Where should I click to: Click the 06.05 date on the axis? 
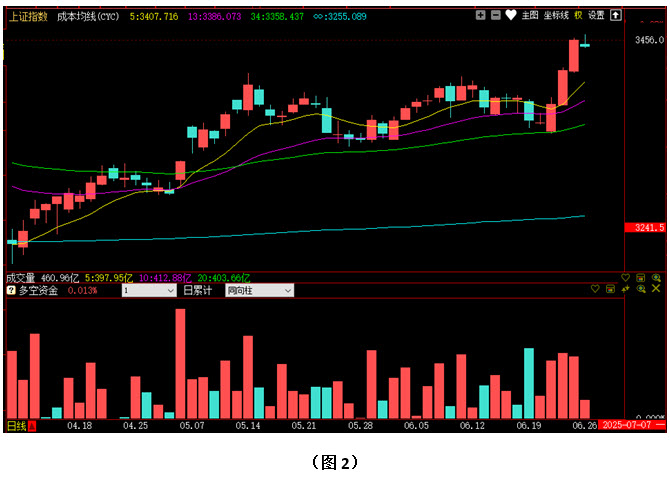416,425
